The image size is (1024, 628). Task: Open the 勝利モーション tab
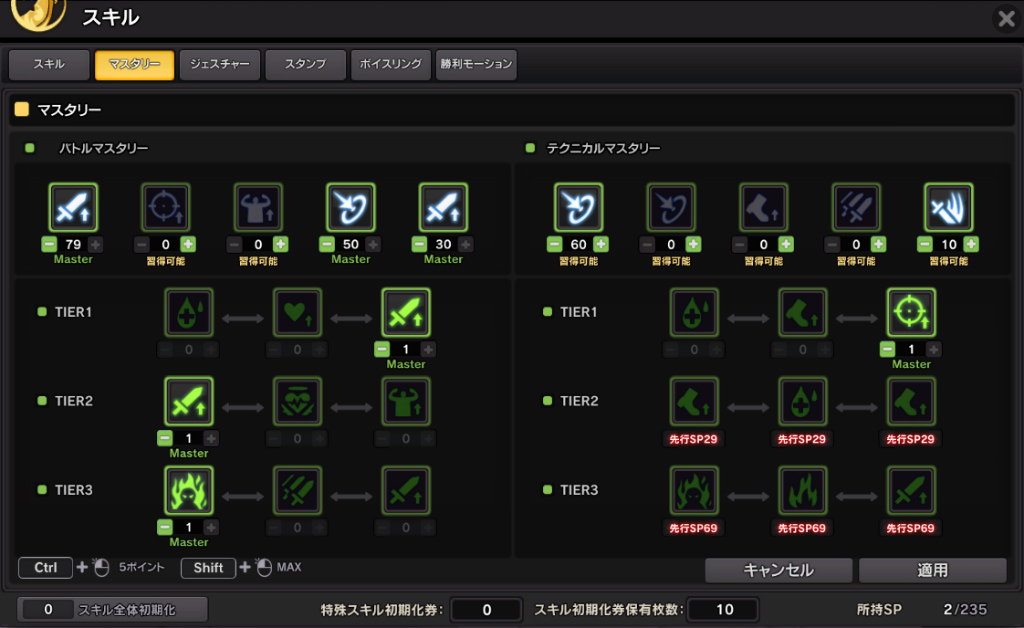point(476,65)
